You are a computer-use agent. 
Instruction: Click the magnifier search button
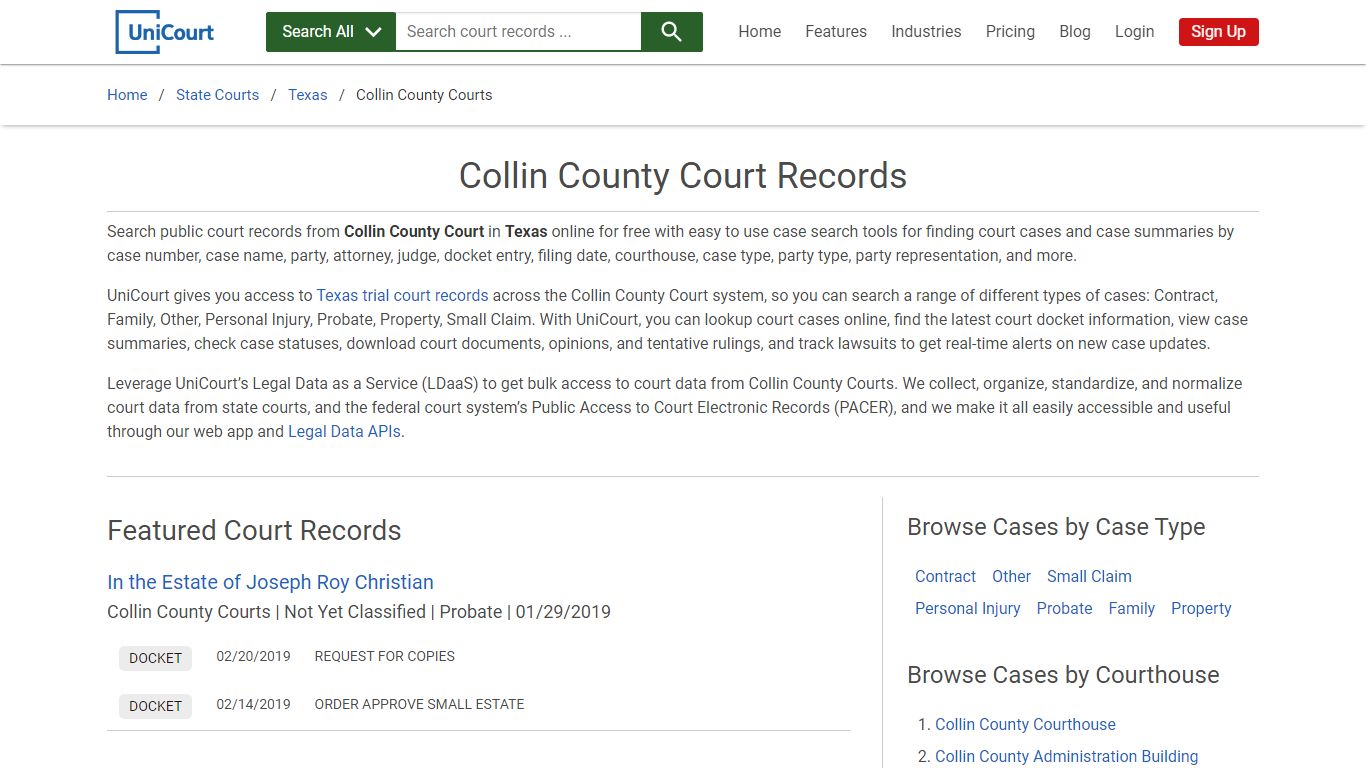[x=672, y=32]
